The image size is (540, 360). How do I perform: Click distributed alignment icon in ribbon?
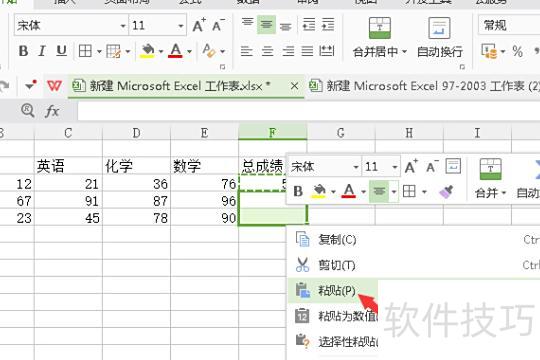pyautogui.click(x=326, y=51)
